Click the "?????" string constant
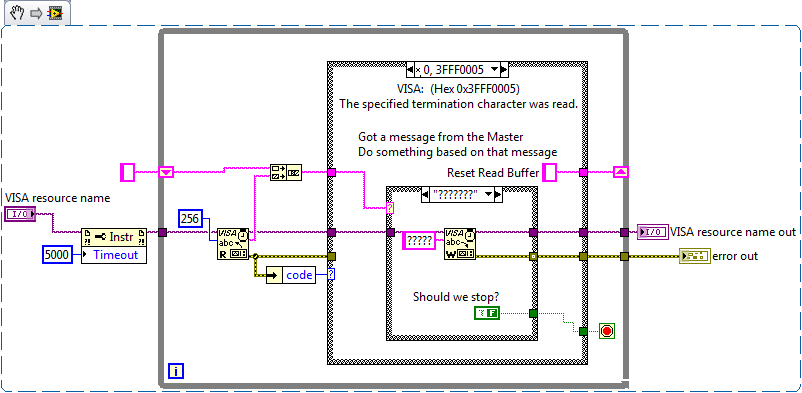Image resolution: width=802 pixels, height=393 pixels. [419, 241]
